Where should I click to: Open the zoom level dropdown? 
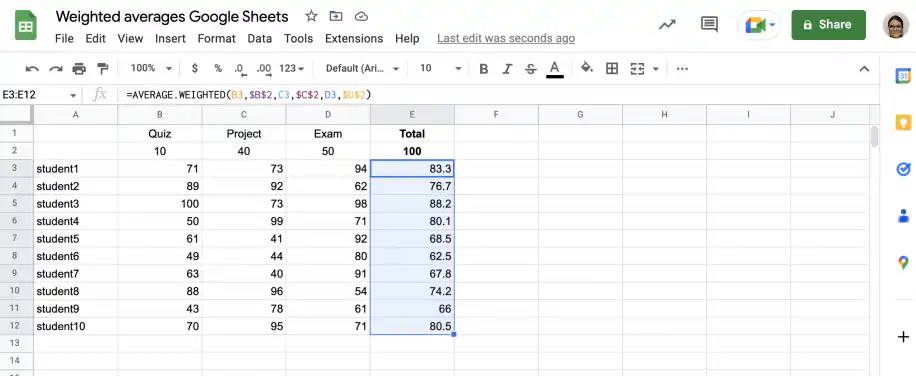151,68
